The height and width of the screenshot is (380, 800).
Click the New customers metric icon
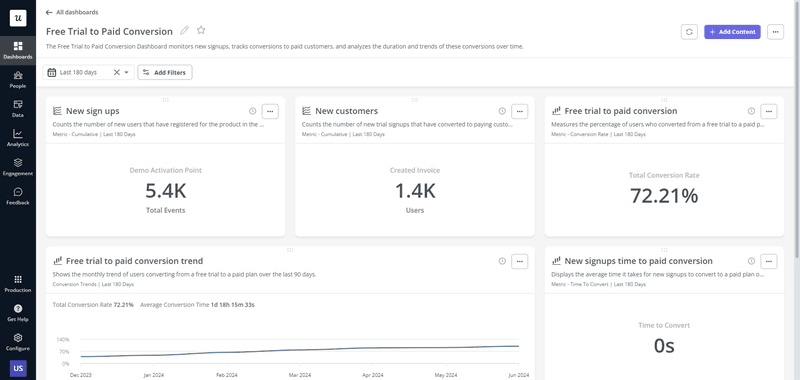(x=307, y=111)
